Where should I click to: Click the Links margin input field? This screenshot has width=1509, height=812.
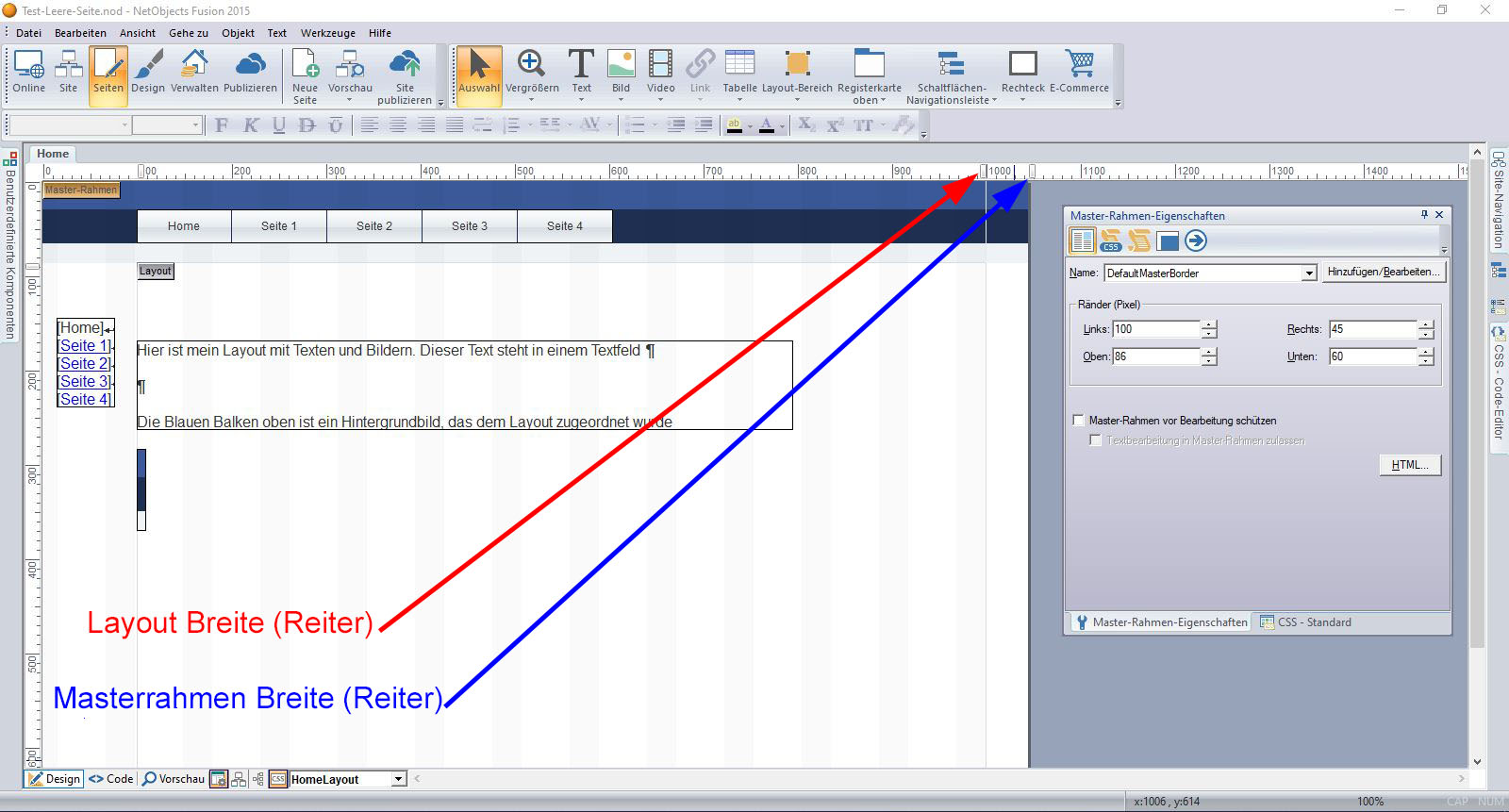[1155, 329]
